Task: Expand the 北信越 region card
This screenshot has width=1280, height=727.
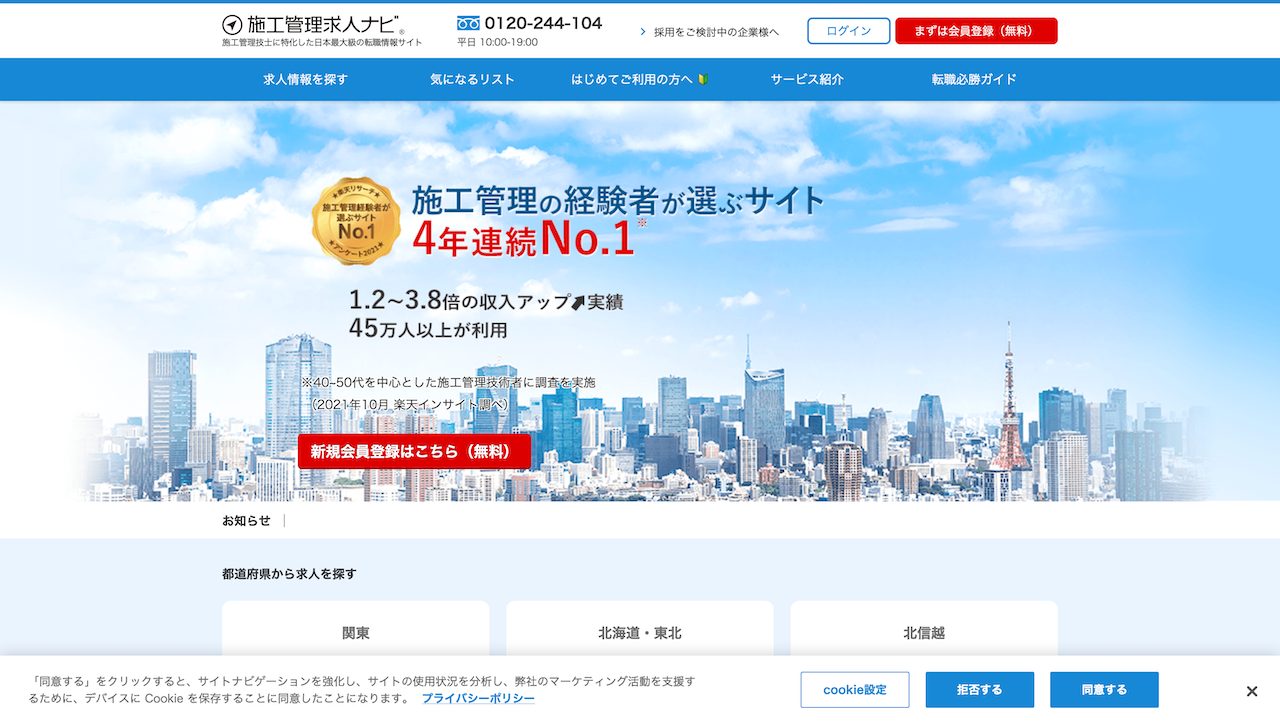Action: click(x=924, y=632)
